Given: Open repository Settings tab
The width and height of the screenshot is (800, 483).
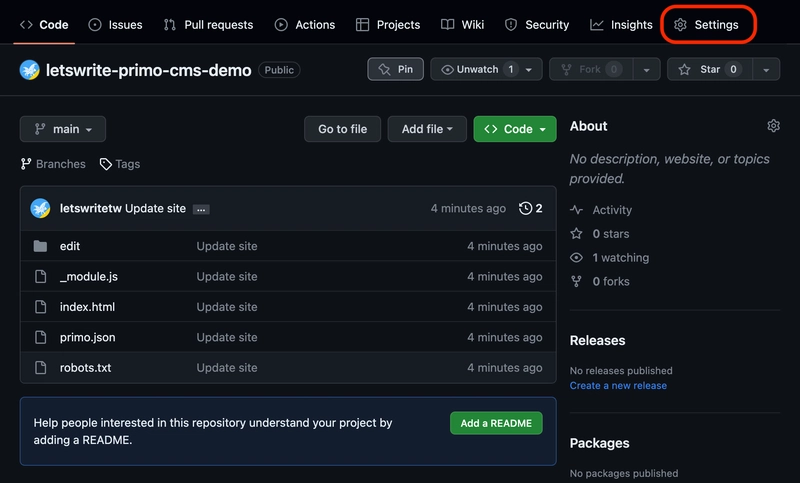Looking at the screenshot, I should pos(706,24).
